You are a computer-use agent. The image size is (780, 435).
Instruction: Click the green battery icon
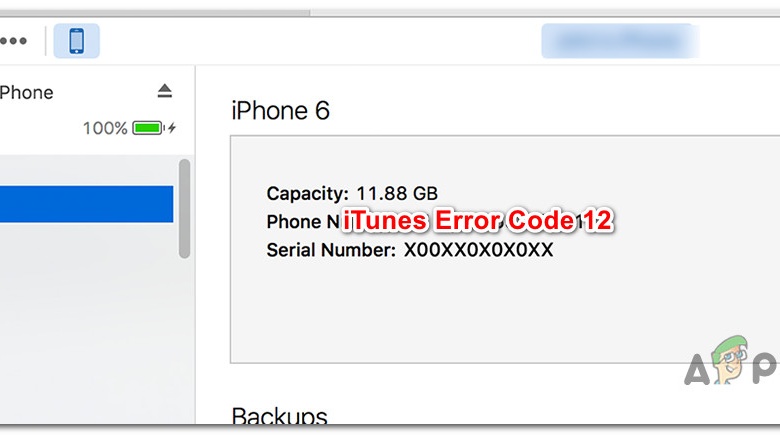click(x=148, y=128)
